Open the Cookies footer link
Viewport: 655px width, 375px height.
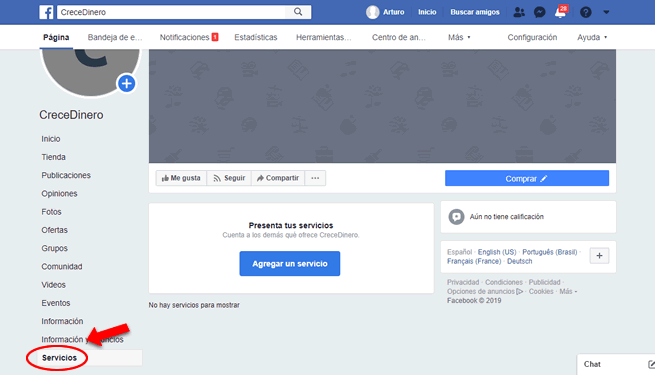pos(541,291)
